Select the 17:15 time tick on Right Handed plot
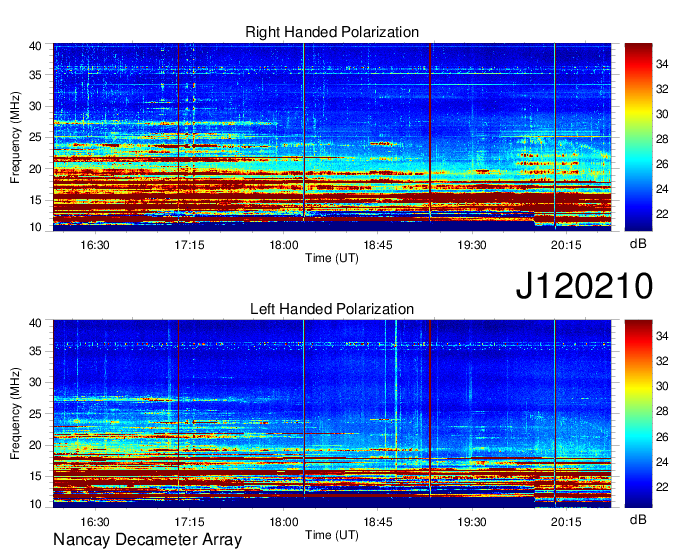This screenshot has height=552, width=680. tap(190, 245)
